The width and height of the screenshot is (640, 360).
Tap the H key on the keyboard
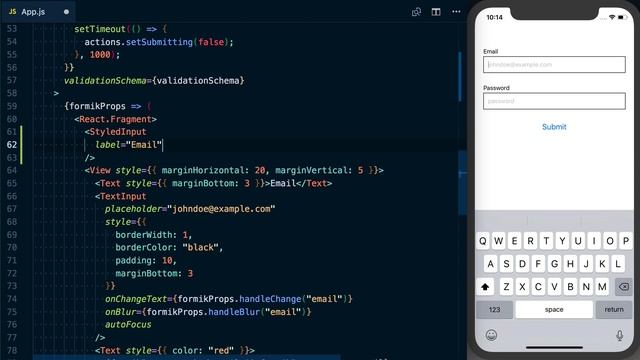pyautogui.click(x=570, y=264)
